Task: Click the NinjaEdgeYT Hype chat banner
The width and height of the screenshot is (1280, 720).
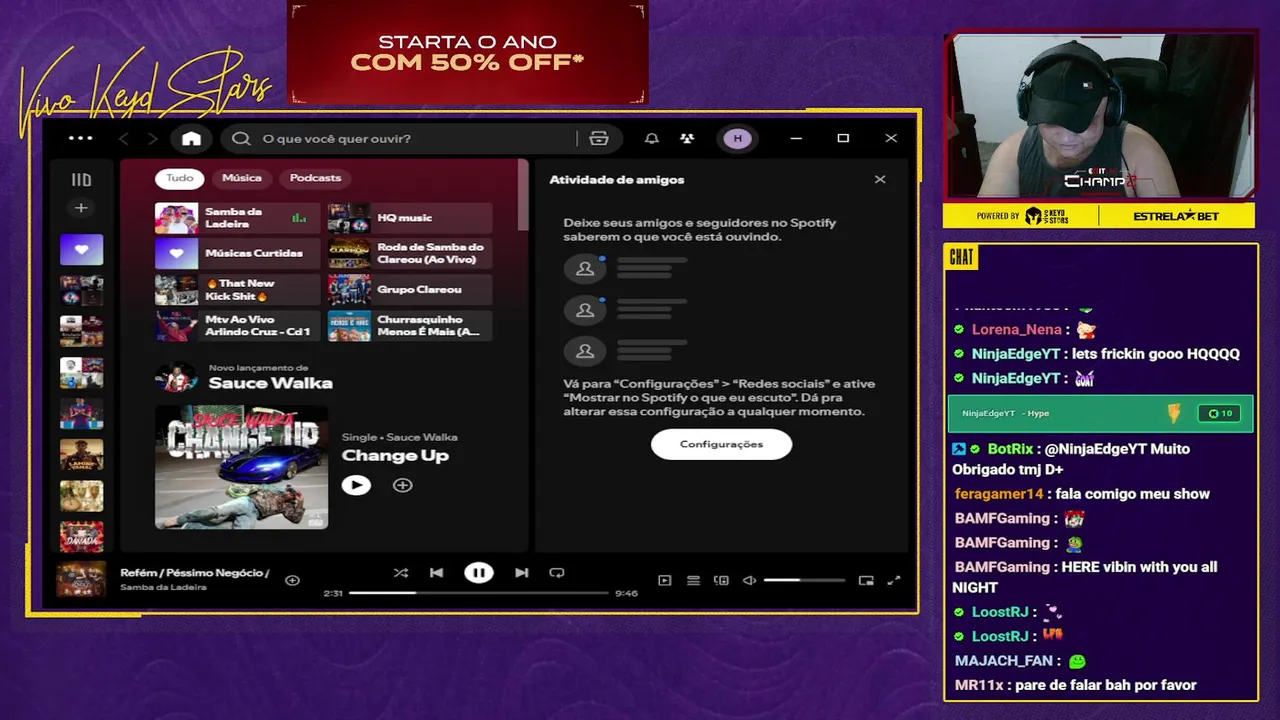Action: tap(1100, 413)
